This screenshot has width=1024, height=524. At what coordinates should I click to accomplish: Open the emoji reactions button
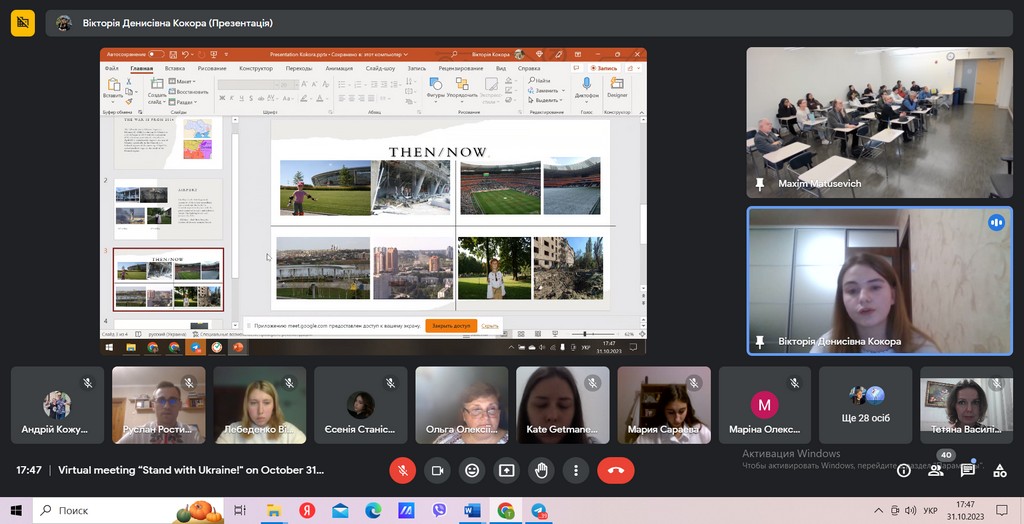coord(472,470)
